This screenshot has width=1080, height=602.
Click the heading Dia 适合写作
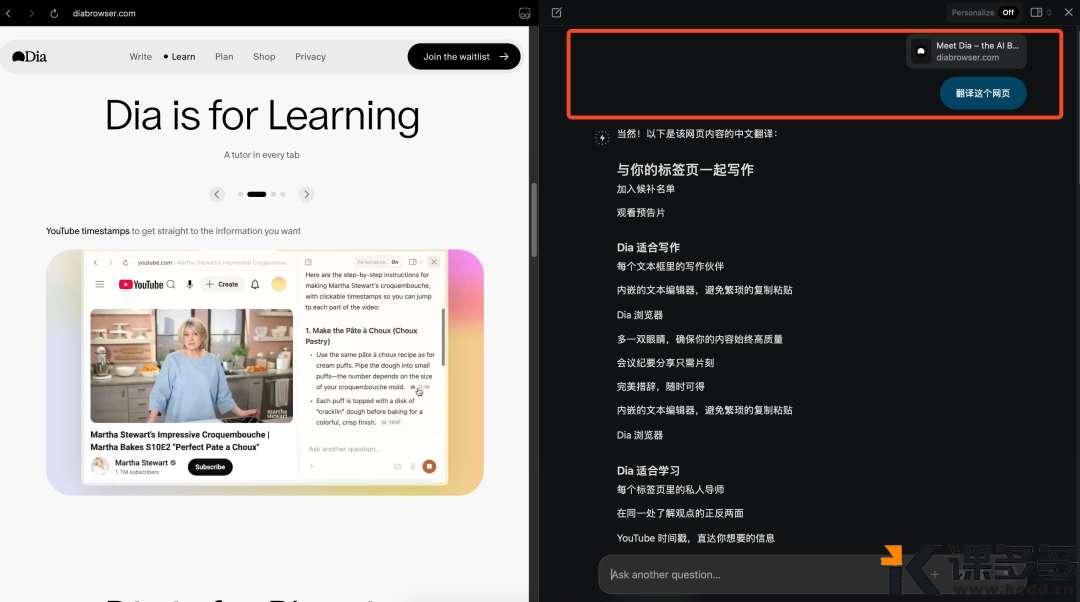click(648, 247)
